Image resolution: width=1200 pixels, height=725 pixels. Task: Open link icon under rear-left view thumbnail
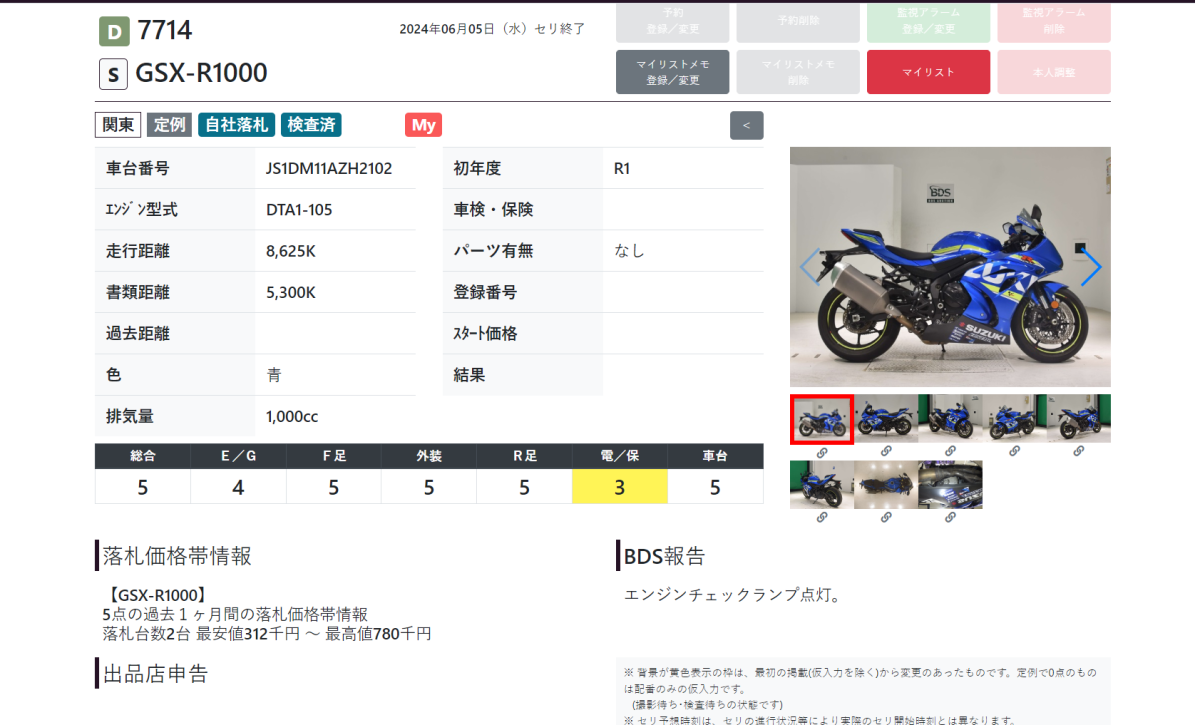(x=822, y=517)
